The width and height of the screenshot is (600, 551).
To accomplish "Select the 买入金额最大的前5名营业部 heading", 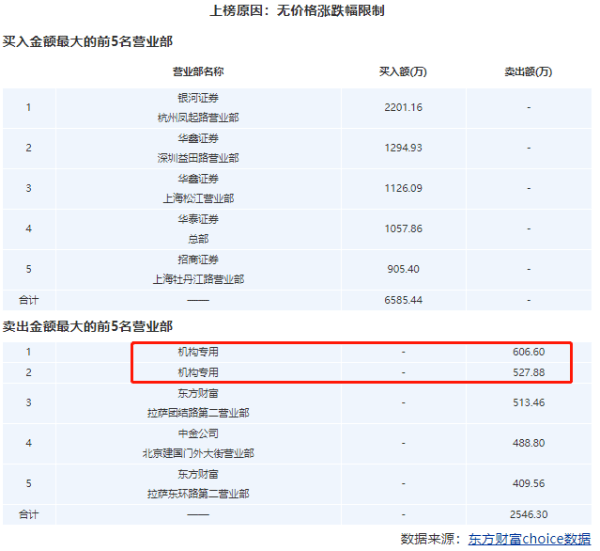I will tap(88, 41).
